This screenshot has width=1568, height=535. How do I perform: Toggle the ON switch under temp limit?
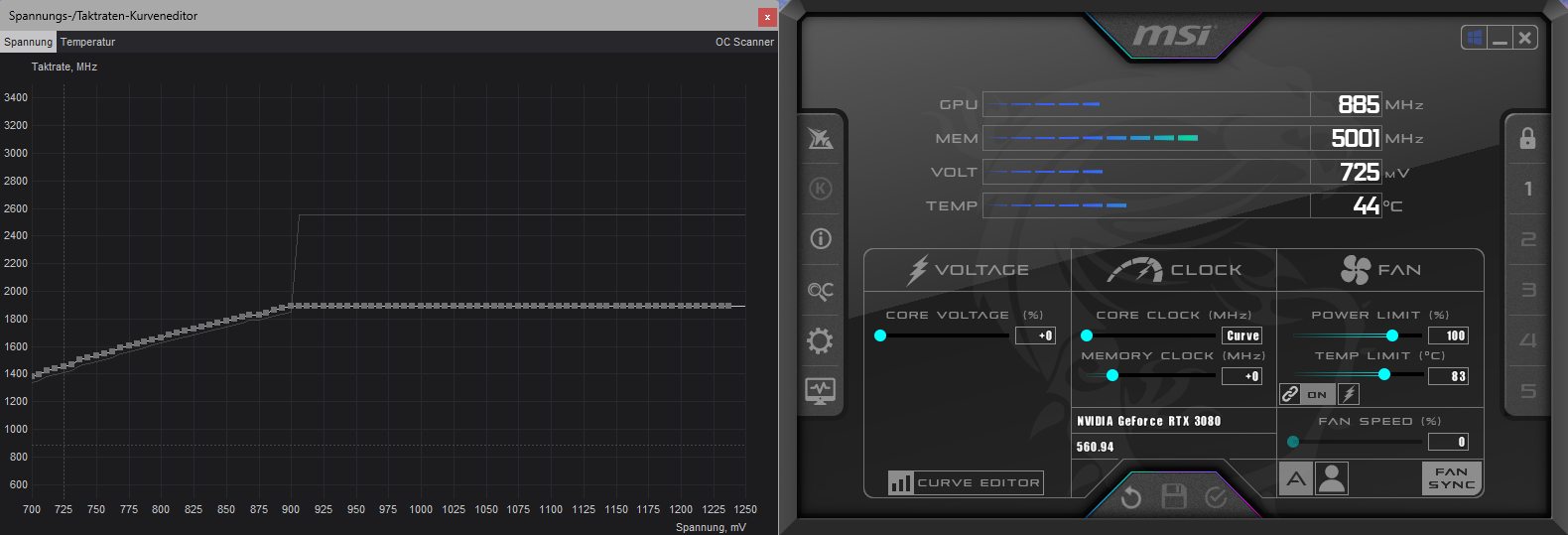(x=1317, y=394)
